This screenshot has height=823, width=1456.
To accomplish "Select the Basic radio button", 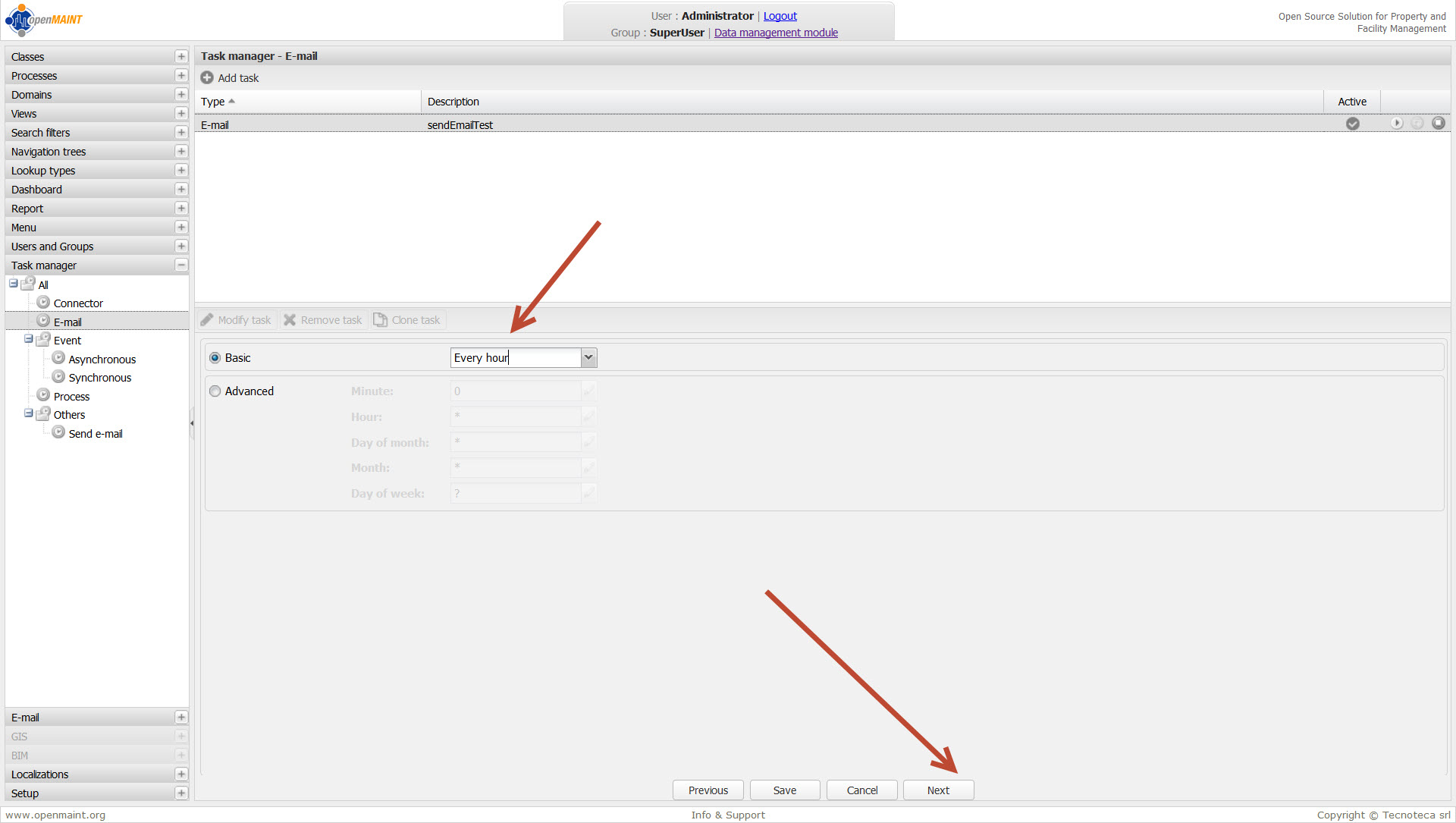I will [215, 358].
